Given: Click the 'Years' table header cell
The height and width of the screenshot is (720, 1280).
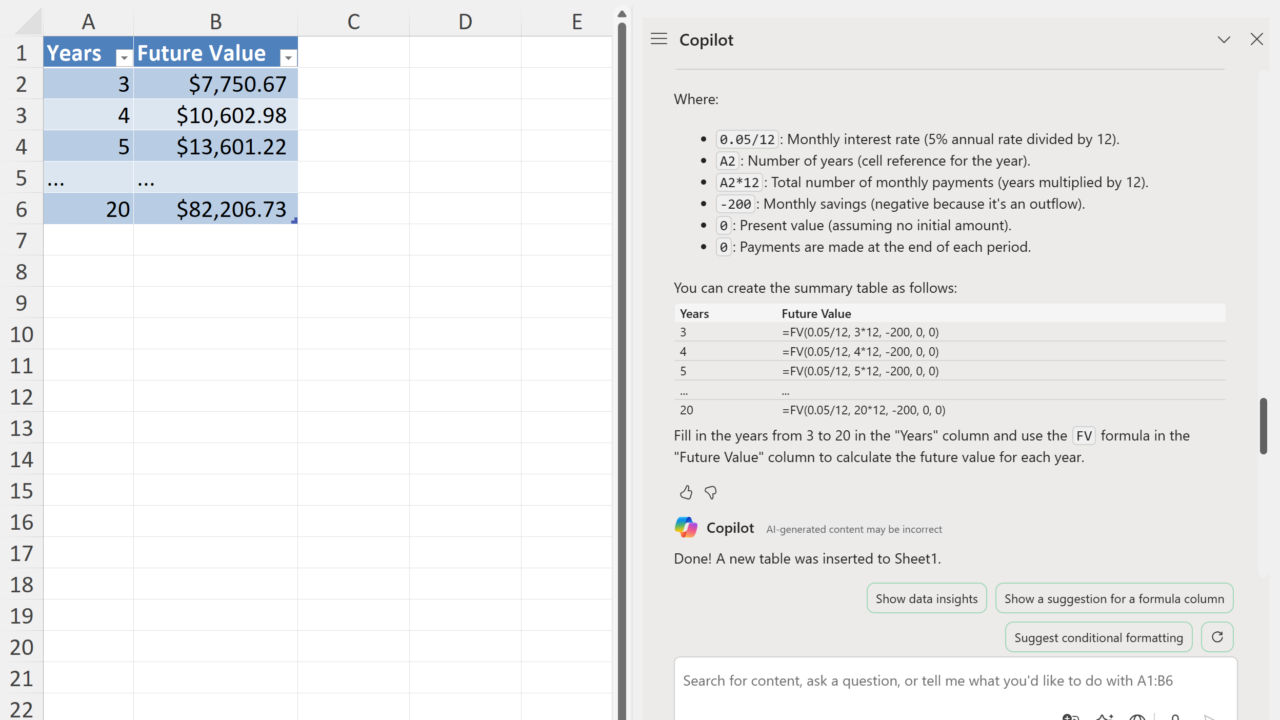Looking at the screenshot, I should tap(88, 53).
